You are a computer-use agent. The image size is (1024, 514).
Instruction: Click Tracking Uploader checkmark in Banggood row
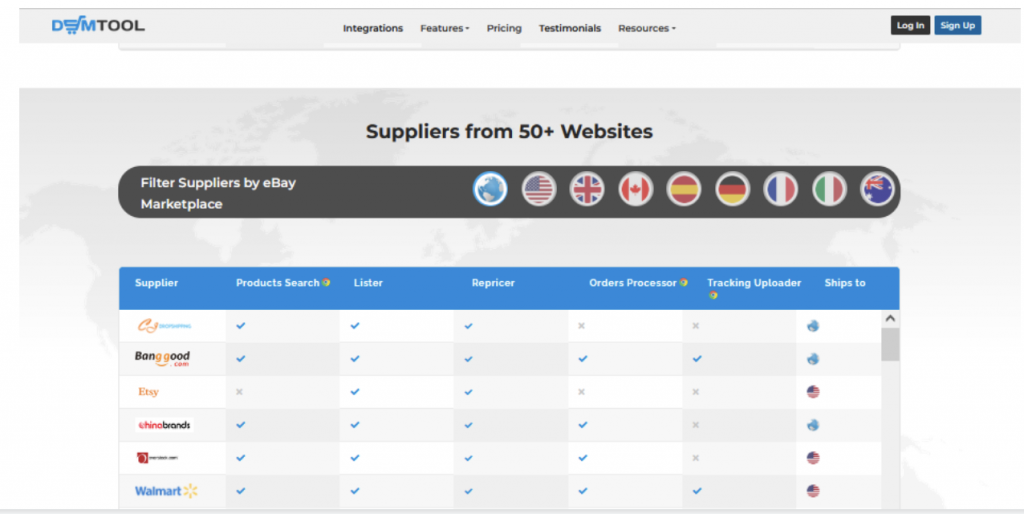697,359
